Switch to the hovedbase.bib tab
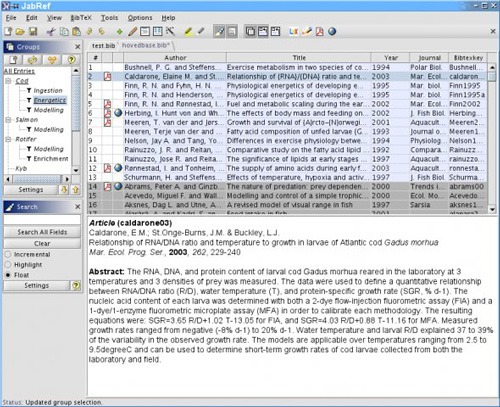The width and height of the screenshot is (500, 407). [x=146, y=45]
